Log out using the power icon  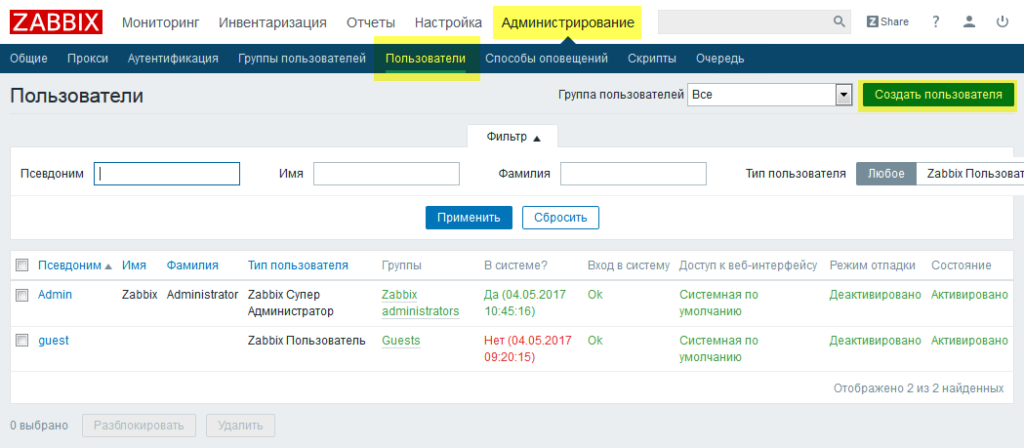(1002, 22)
